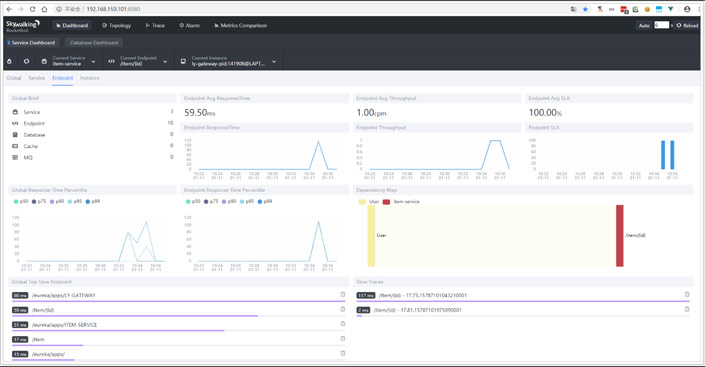The height and width of the screenshot is (367, 705).
Task: Open the Database Dashboard
Action: (94, 43)
